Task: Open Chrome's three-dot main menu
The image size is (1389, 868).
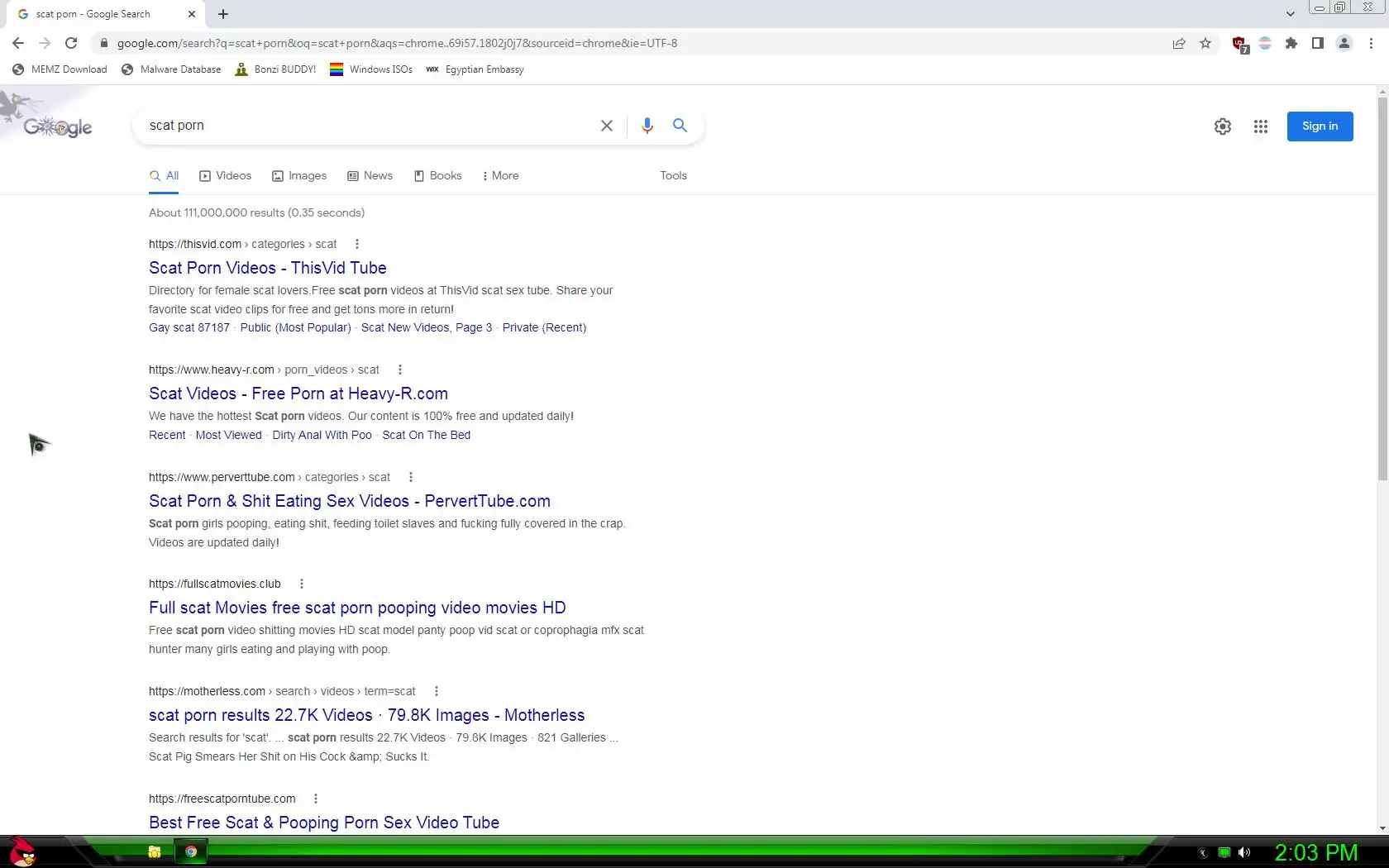Action: pyautogui.click(x=1372, y=43)
